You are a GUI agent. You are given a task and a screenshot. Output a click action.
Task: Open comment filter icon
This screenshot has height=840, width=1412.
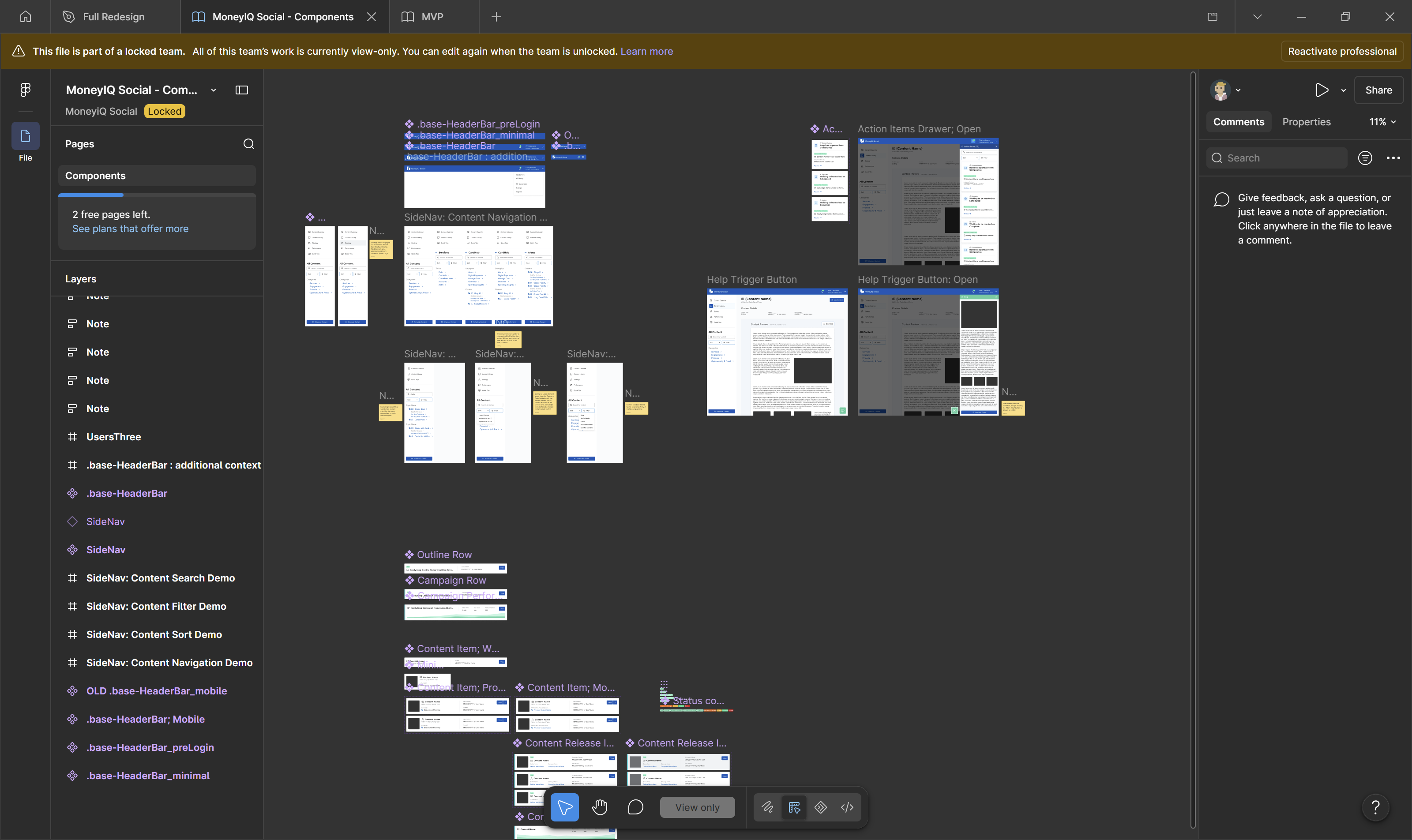(1365, 158)
